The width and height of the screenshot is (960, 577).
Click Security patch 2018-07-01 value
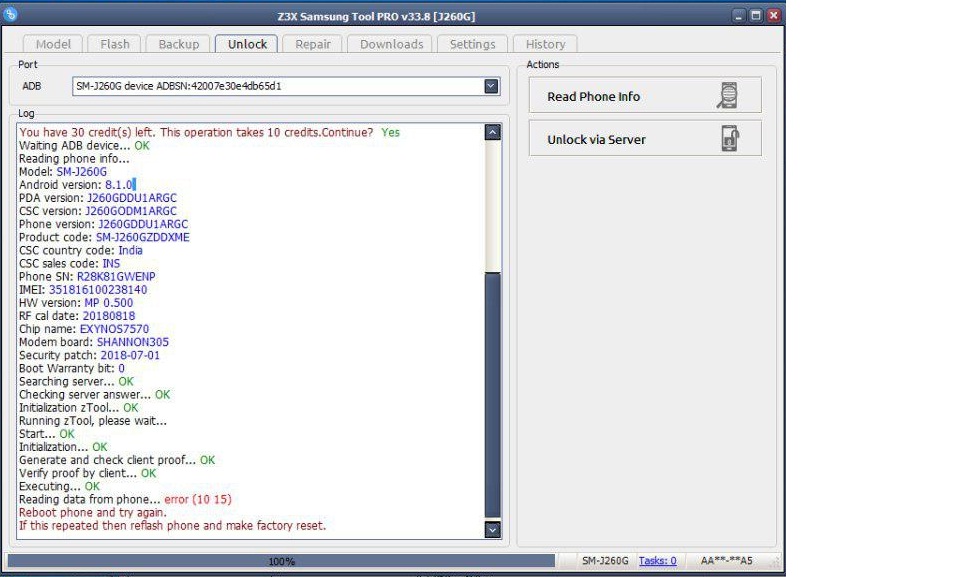point(130,355)
